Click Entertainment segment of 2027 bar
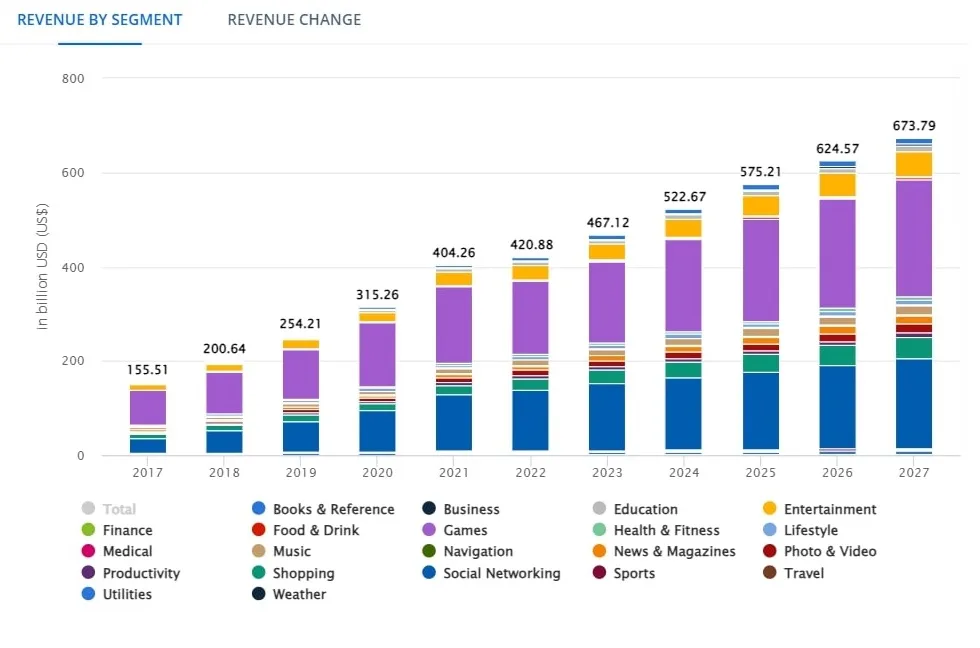Screen dimensions: 980x648 coord(914,164)
